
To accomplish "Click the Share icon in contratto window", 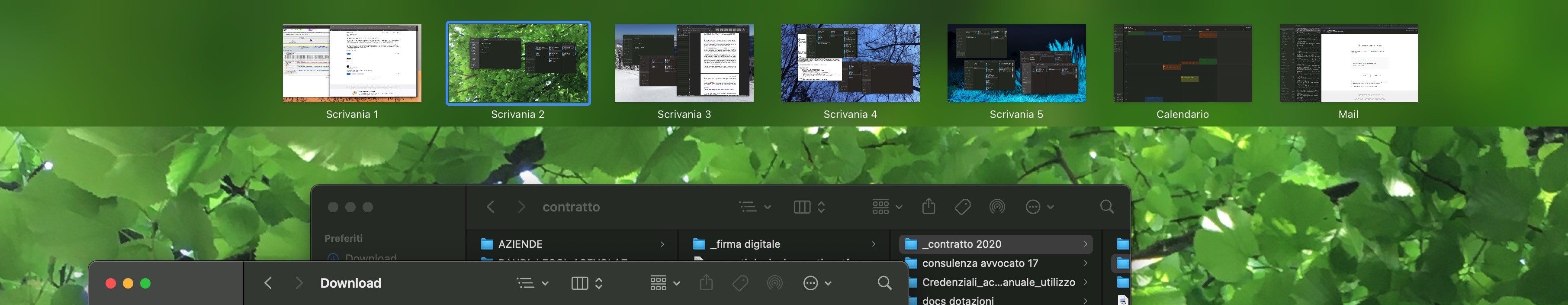I will click(929, 206).
